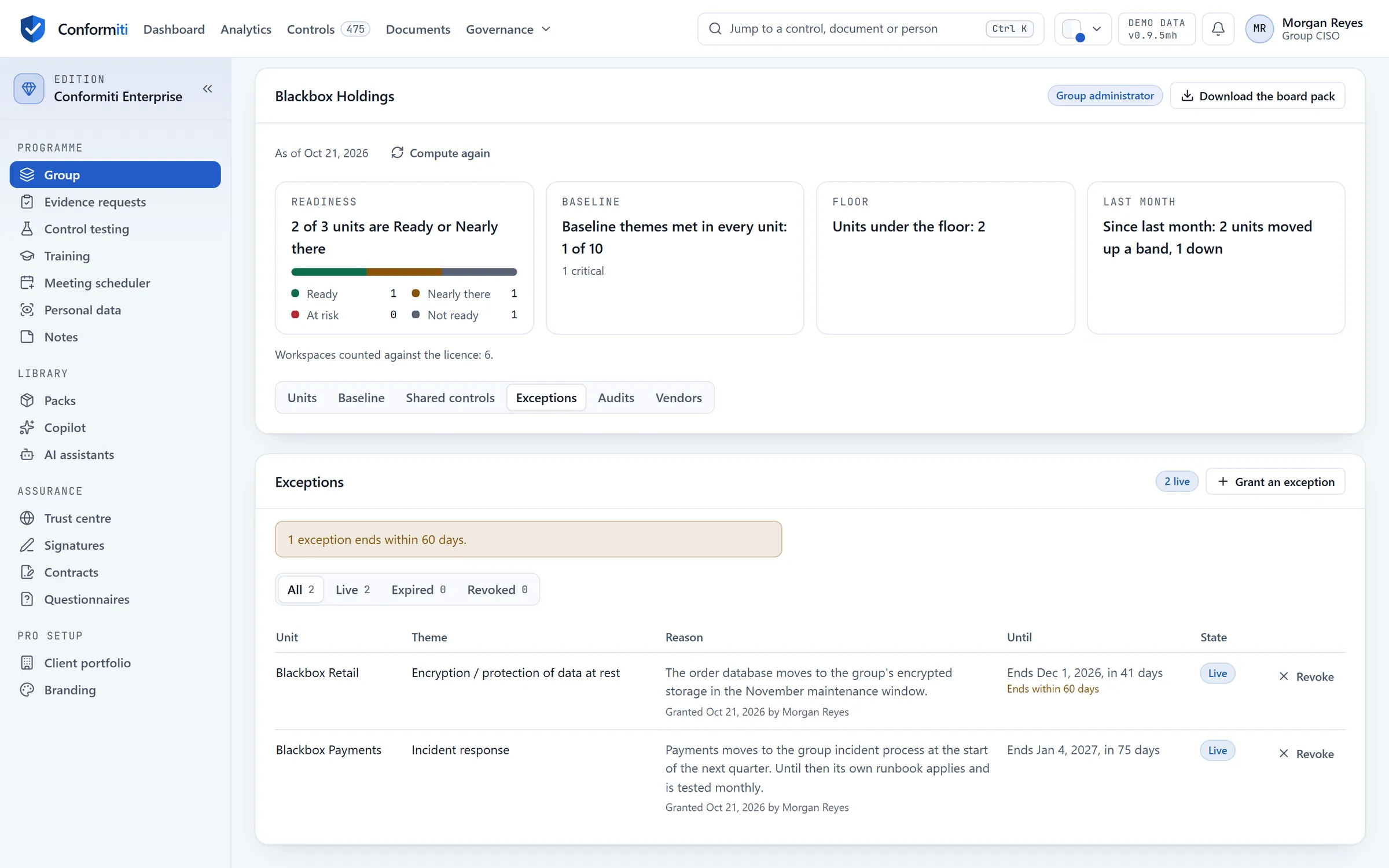This screenshot has height=868, width=1389.
Task: Click the Branding palette icon
Action: click(27, 690)
